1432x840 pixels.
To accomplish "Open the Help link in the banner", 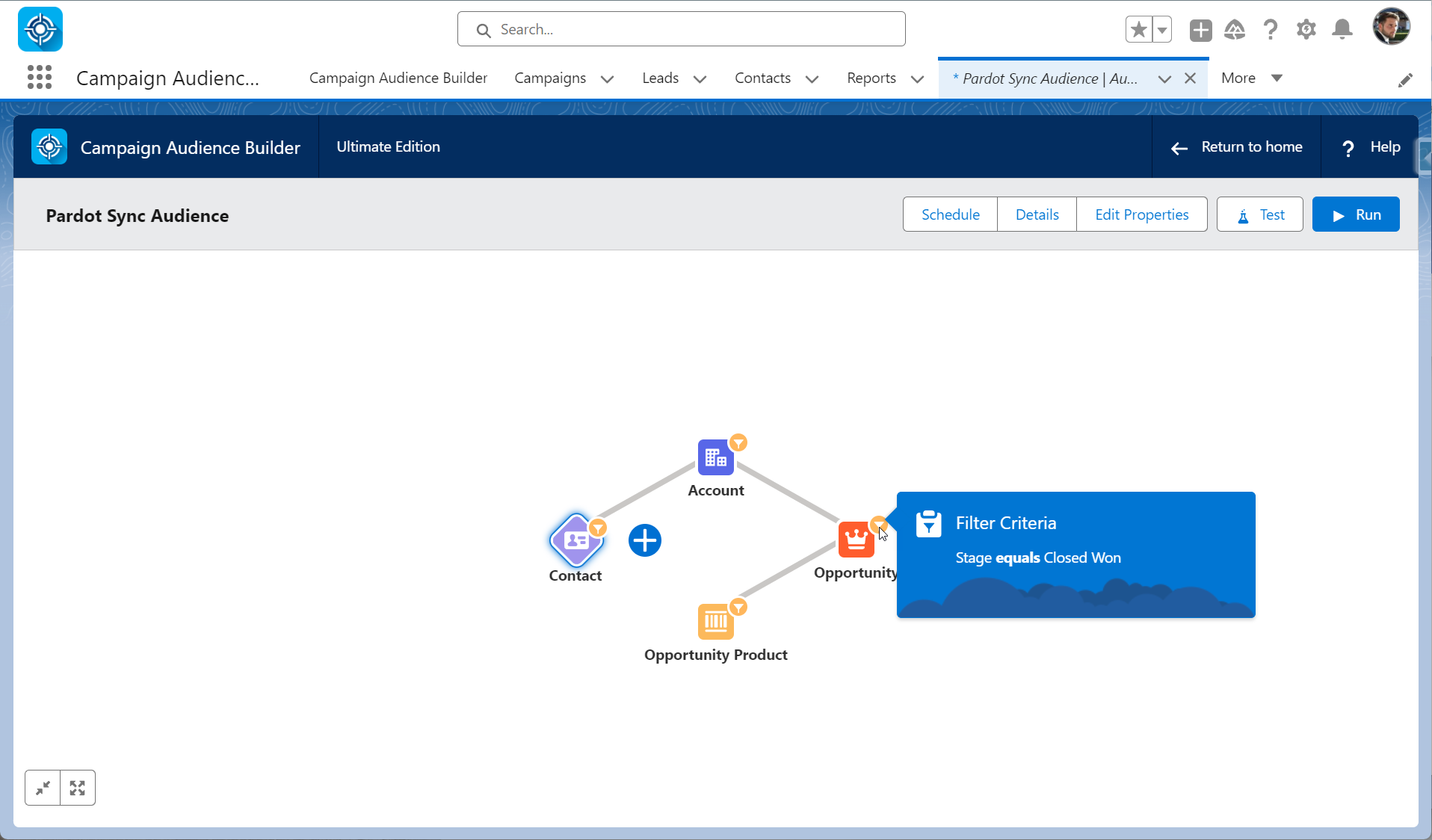I will pyautogui.click(x=1371, y=147).
